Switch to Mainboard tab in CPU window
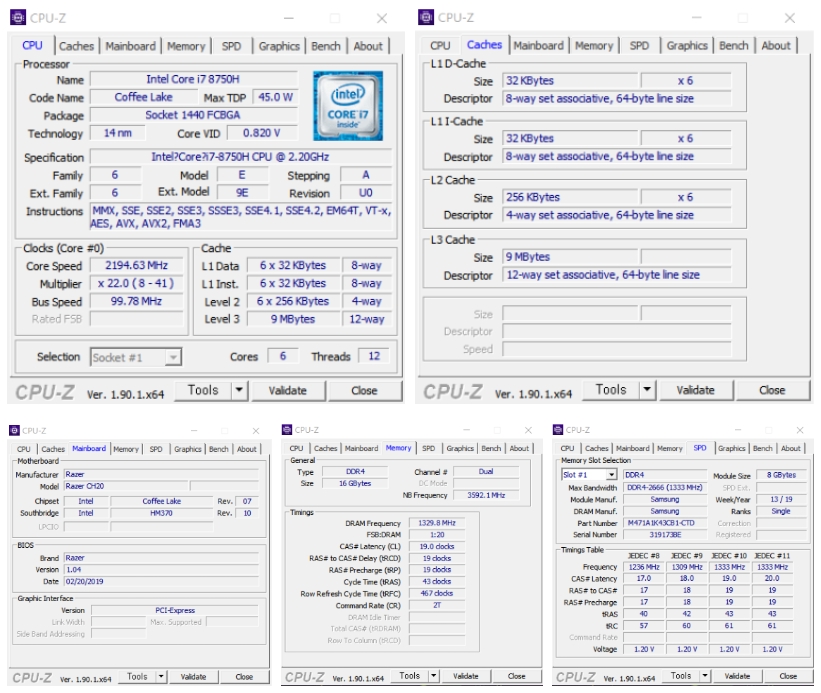Screen dimensions: 821x693 130,46
